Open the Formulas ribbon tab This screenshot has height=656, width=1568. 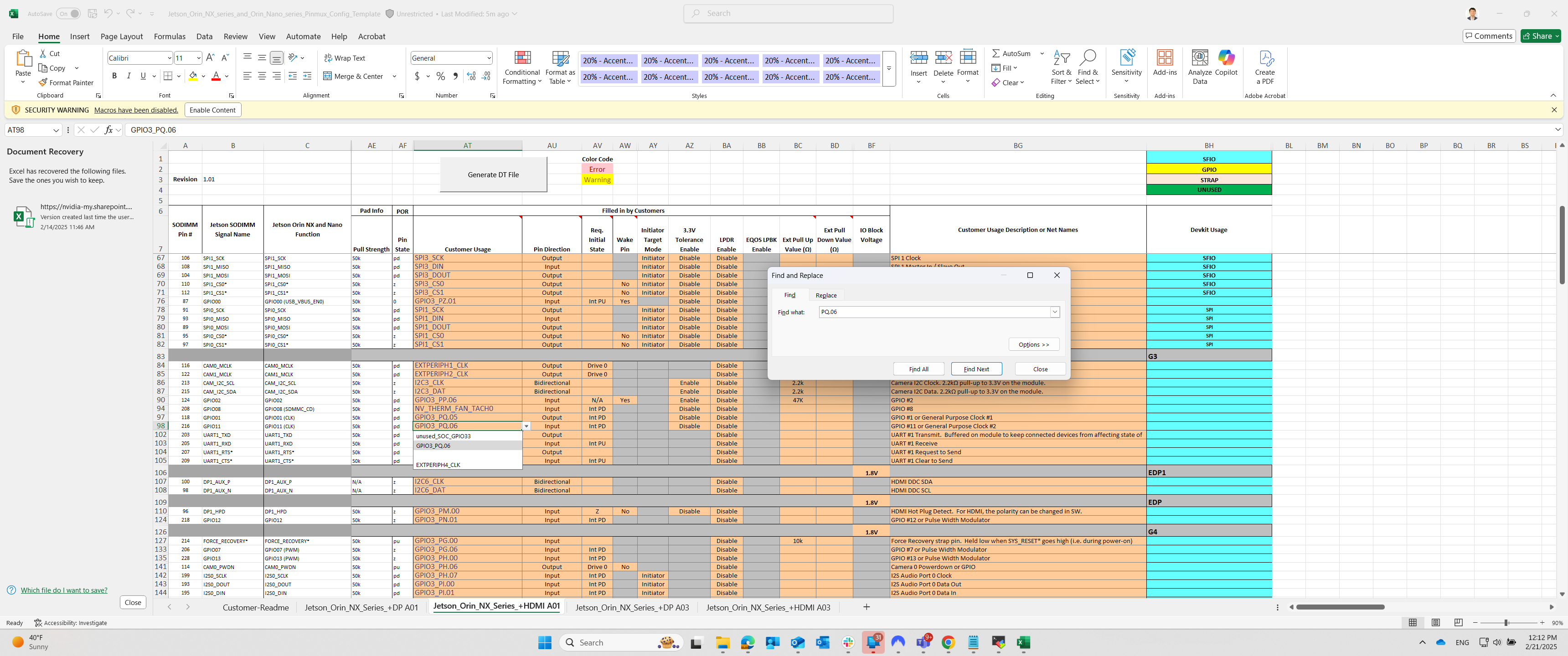point(169,36)
